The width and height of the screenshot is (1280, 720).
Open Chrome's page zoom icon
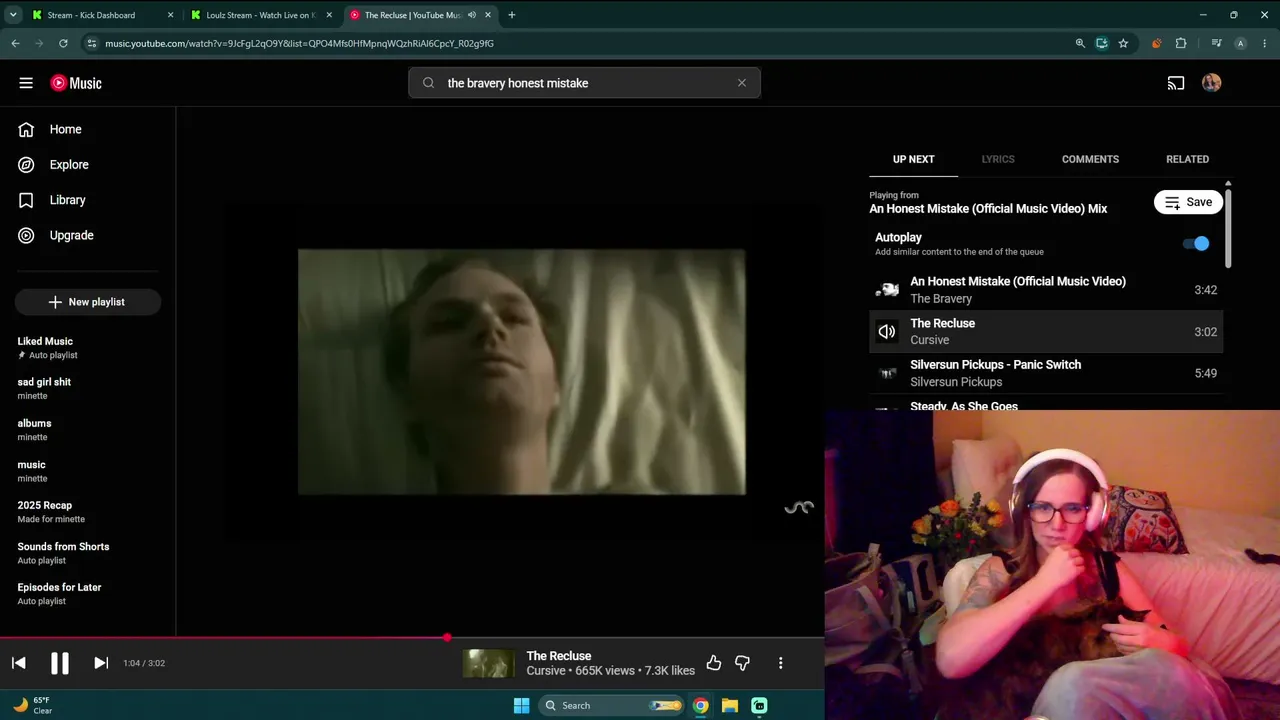(x=1080, y=43)
